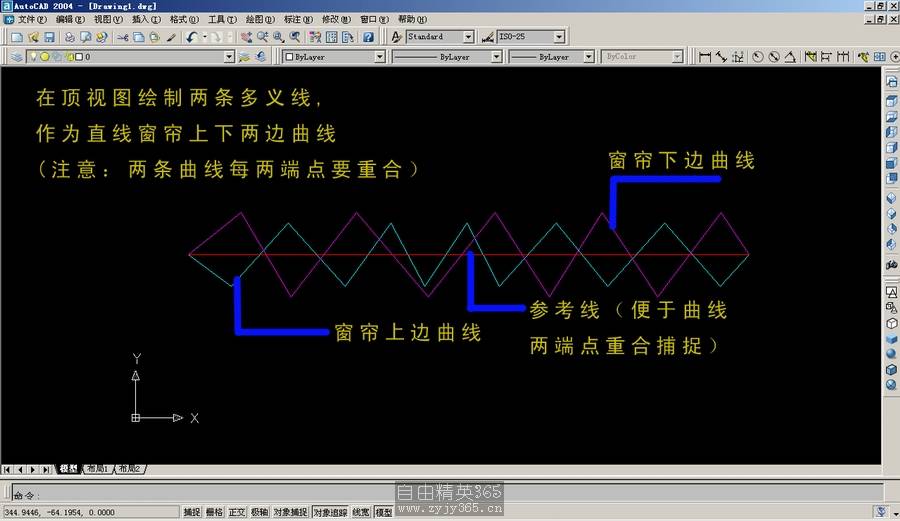Viewport: 900px width, 521px height.
Task: Click the Plot printer icon
Action: tap(69, 37)
